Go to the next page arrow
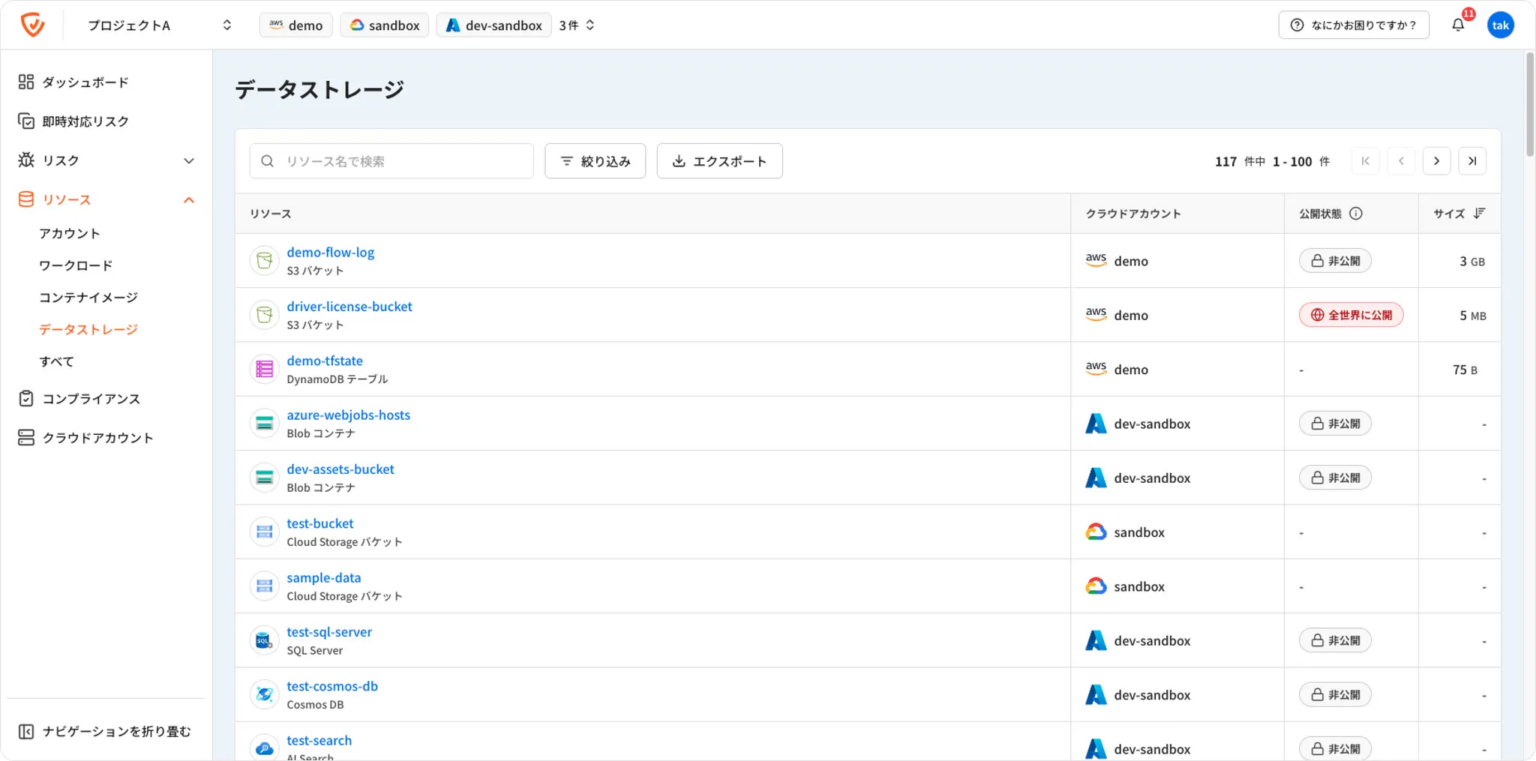This screenshot has width=1536, height=761. tap(1436, 161)
